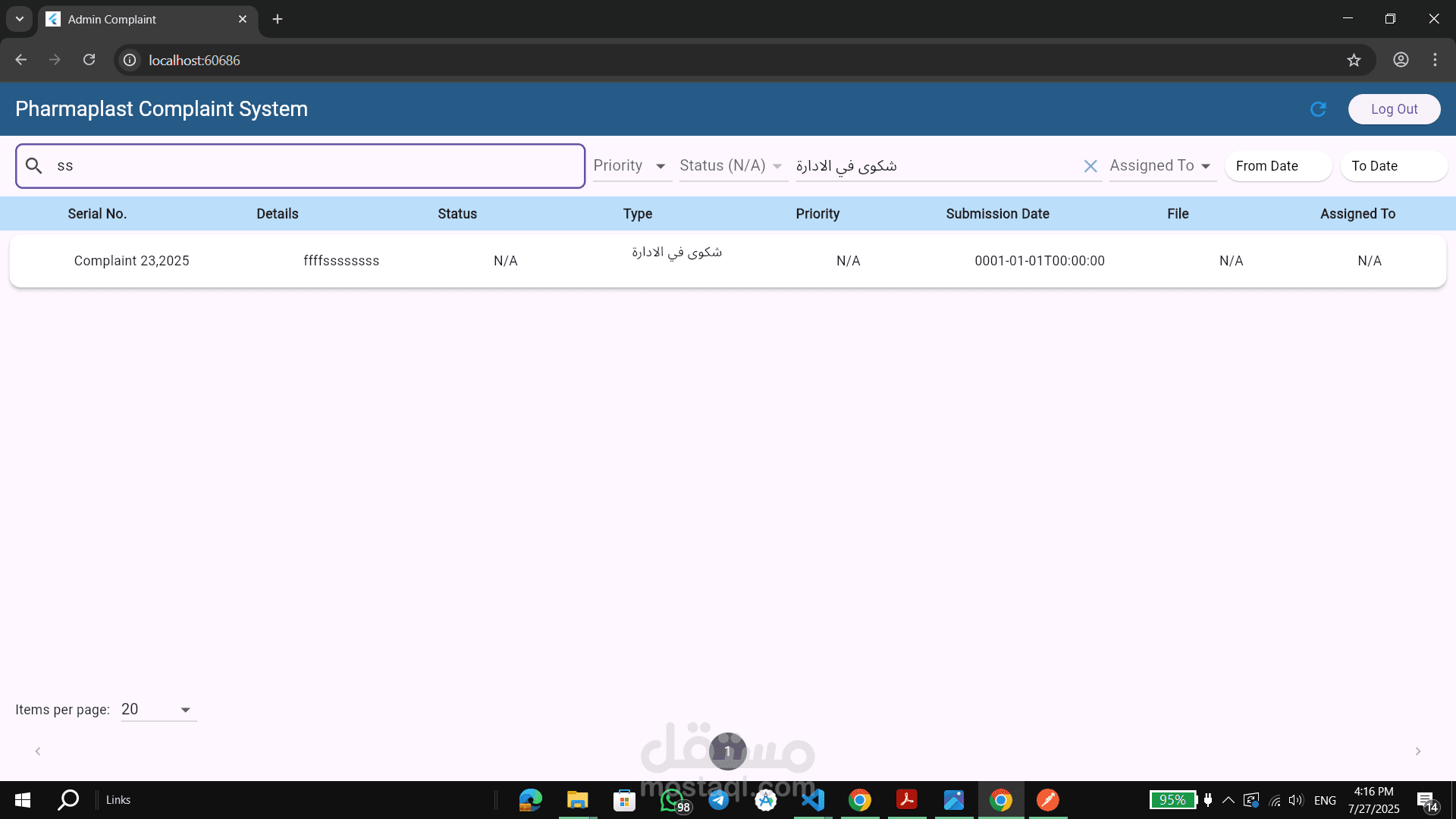Open Android Studio from taskbar
The height and width of the screenshot is (819, 1456).
(766, 800)
